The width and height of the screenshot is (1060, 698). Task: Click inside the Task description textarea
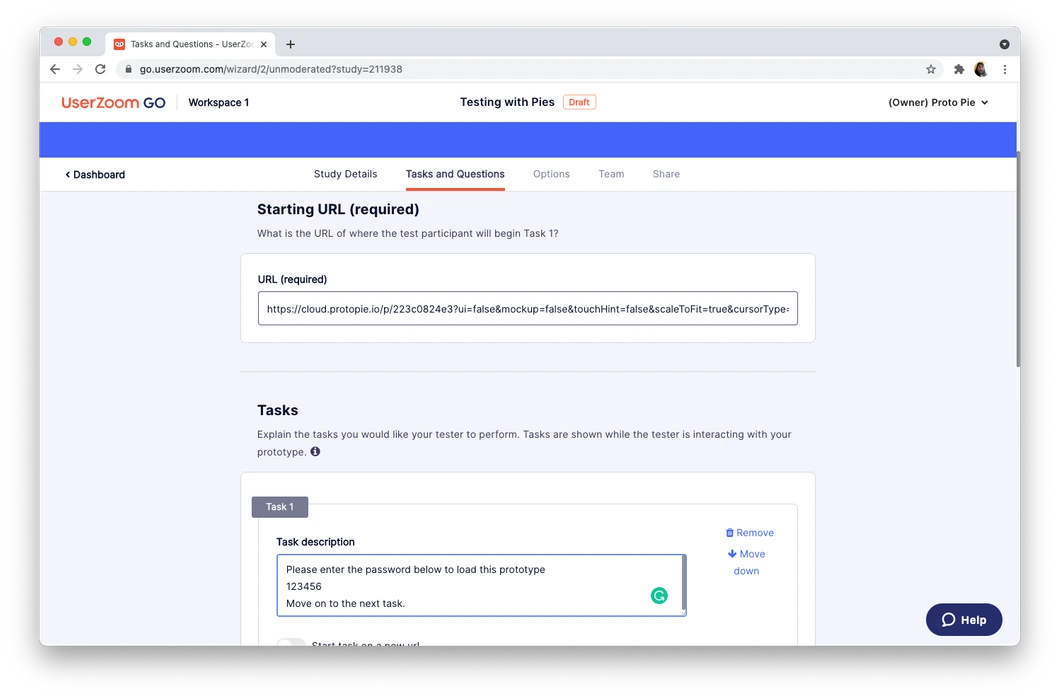click(x=479, y=585)
